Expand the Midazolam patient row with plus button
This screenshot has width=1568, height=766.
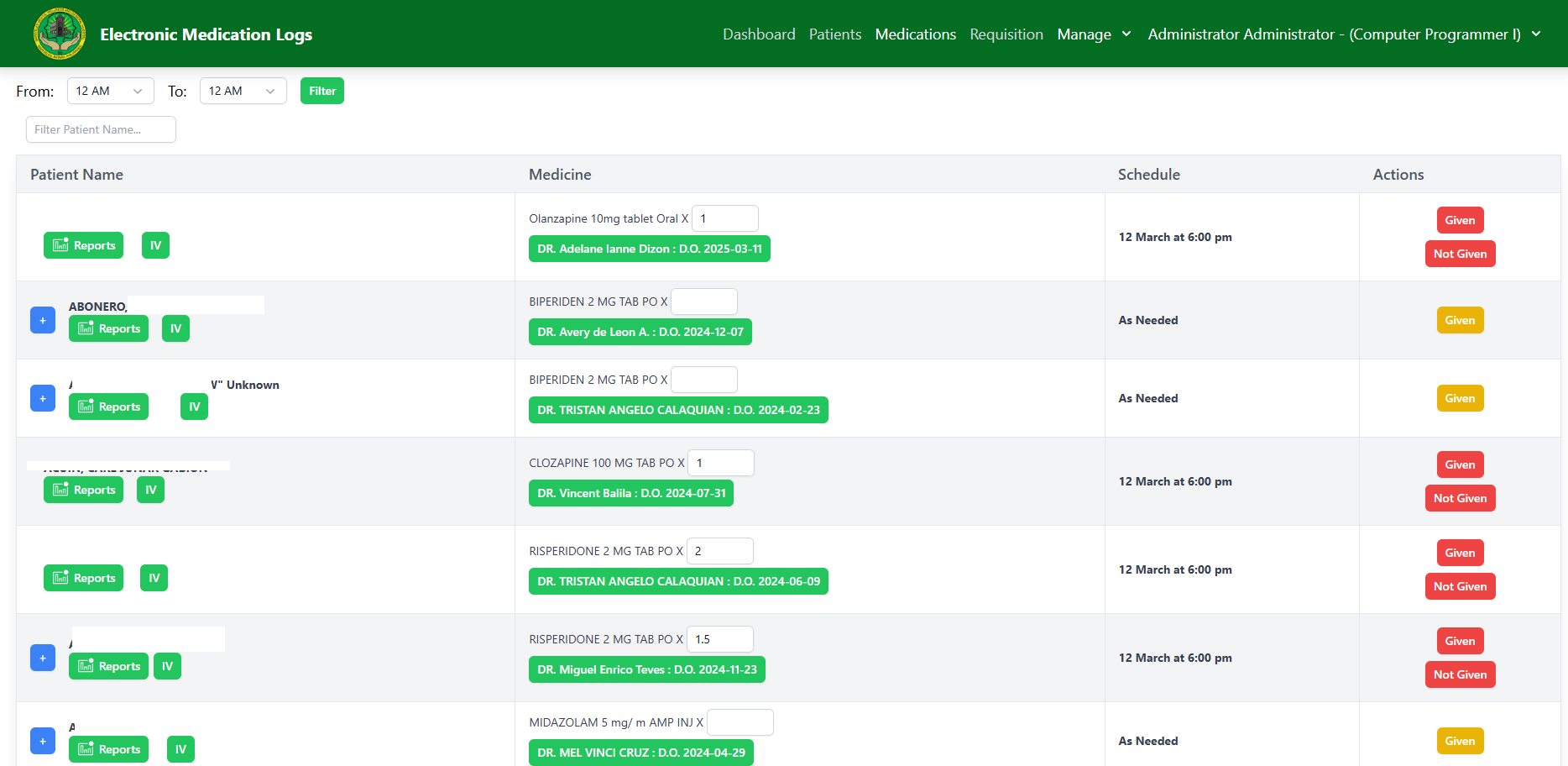[x=43, y=741]
